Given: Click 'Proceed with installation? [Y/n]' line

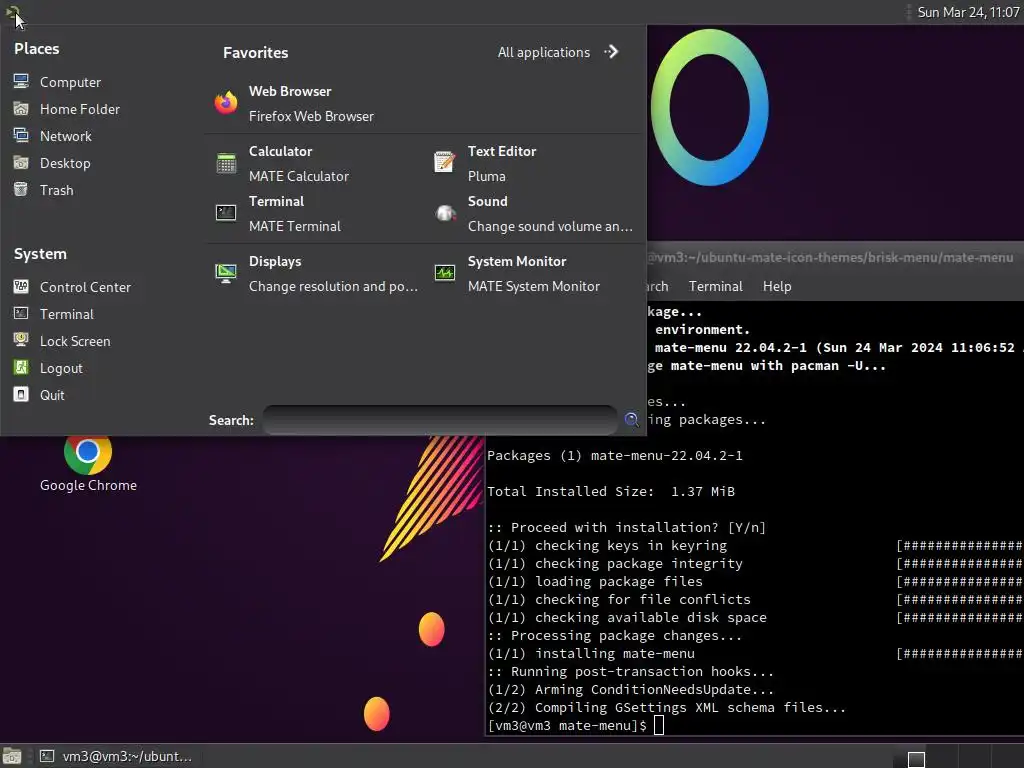Looking at the screenshot, I should pyautogui.click(x=626, y=527).
